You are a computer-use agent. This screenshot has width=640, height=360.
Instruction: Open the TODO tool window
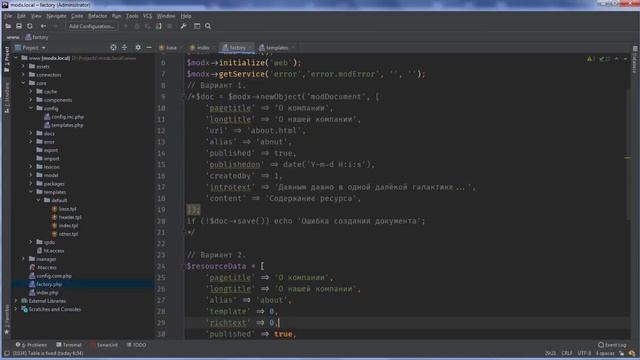[x=137, y=345]
